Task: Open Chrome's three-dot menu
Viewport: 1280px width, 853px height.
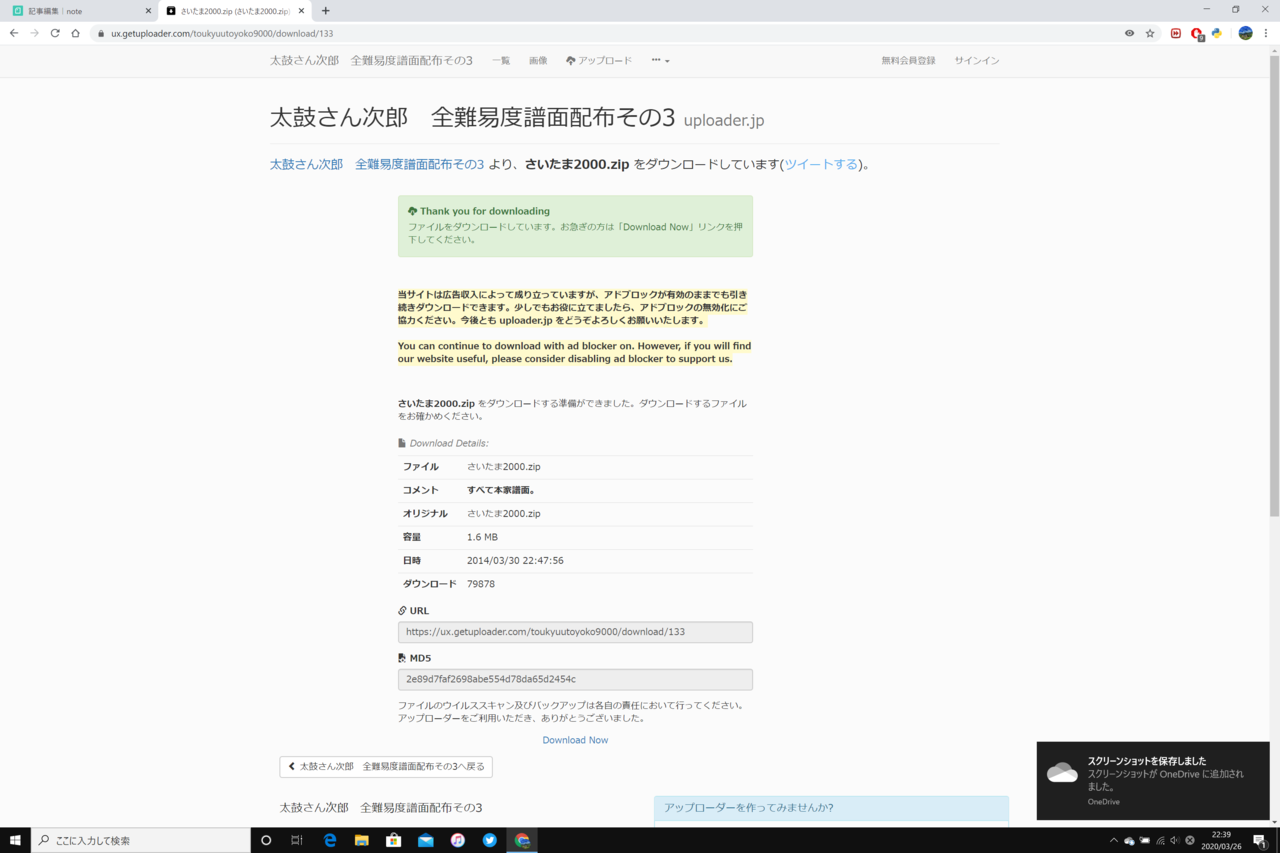Action: coord(1266,33)
